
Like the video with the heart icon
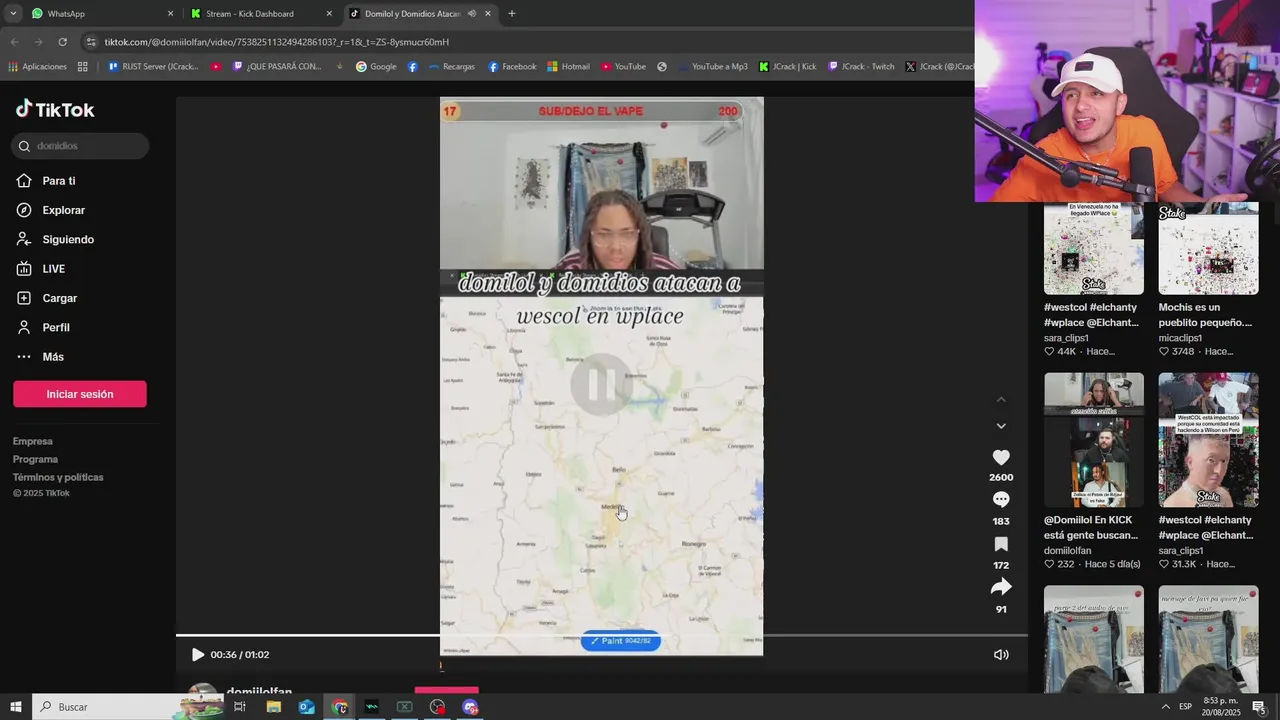click(x=1001, y=458)
